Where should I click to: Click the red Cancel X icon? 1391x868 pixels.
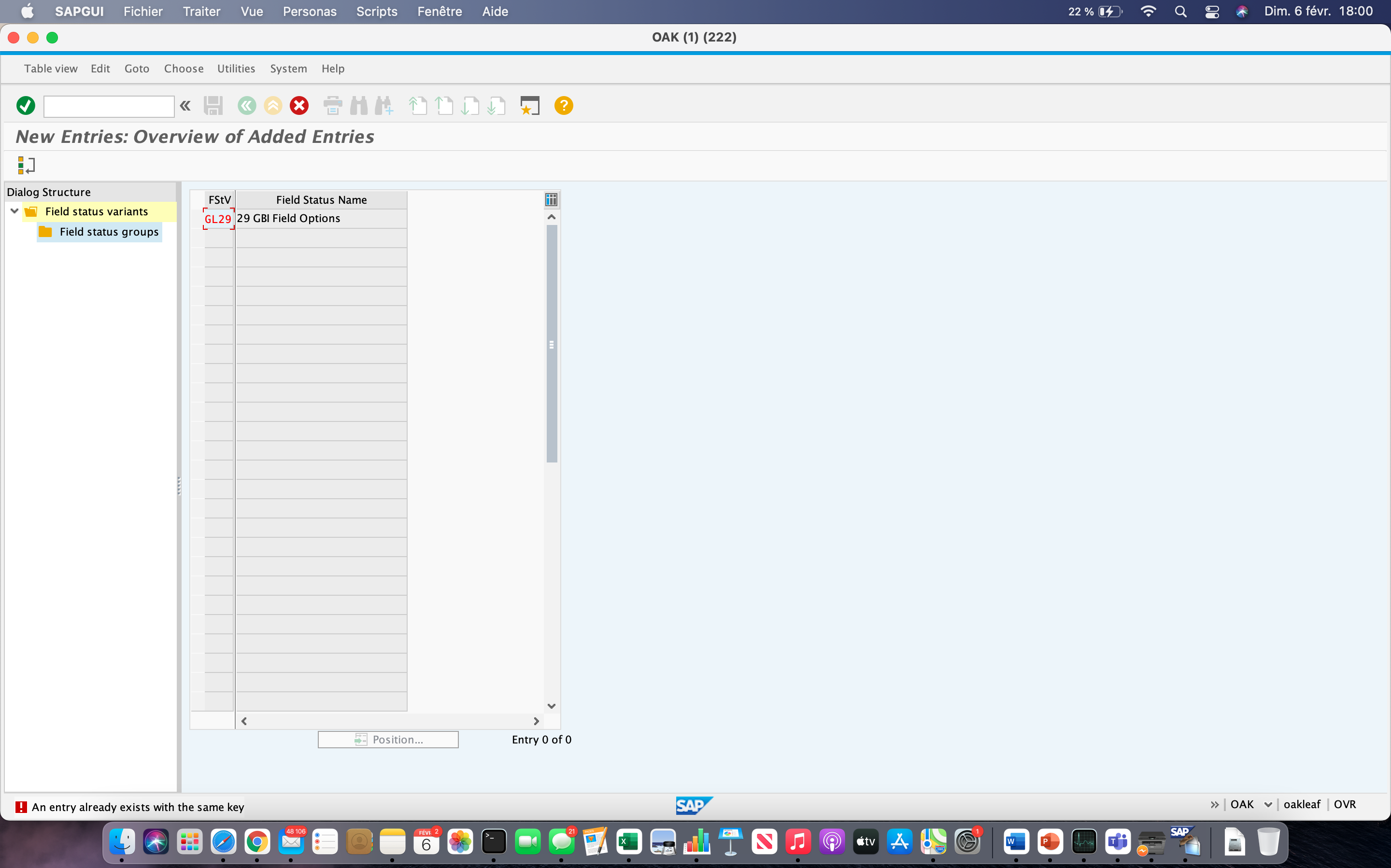299,106
